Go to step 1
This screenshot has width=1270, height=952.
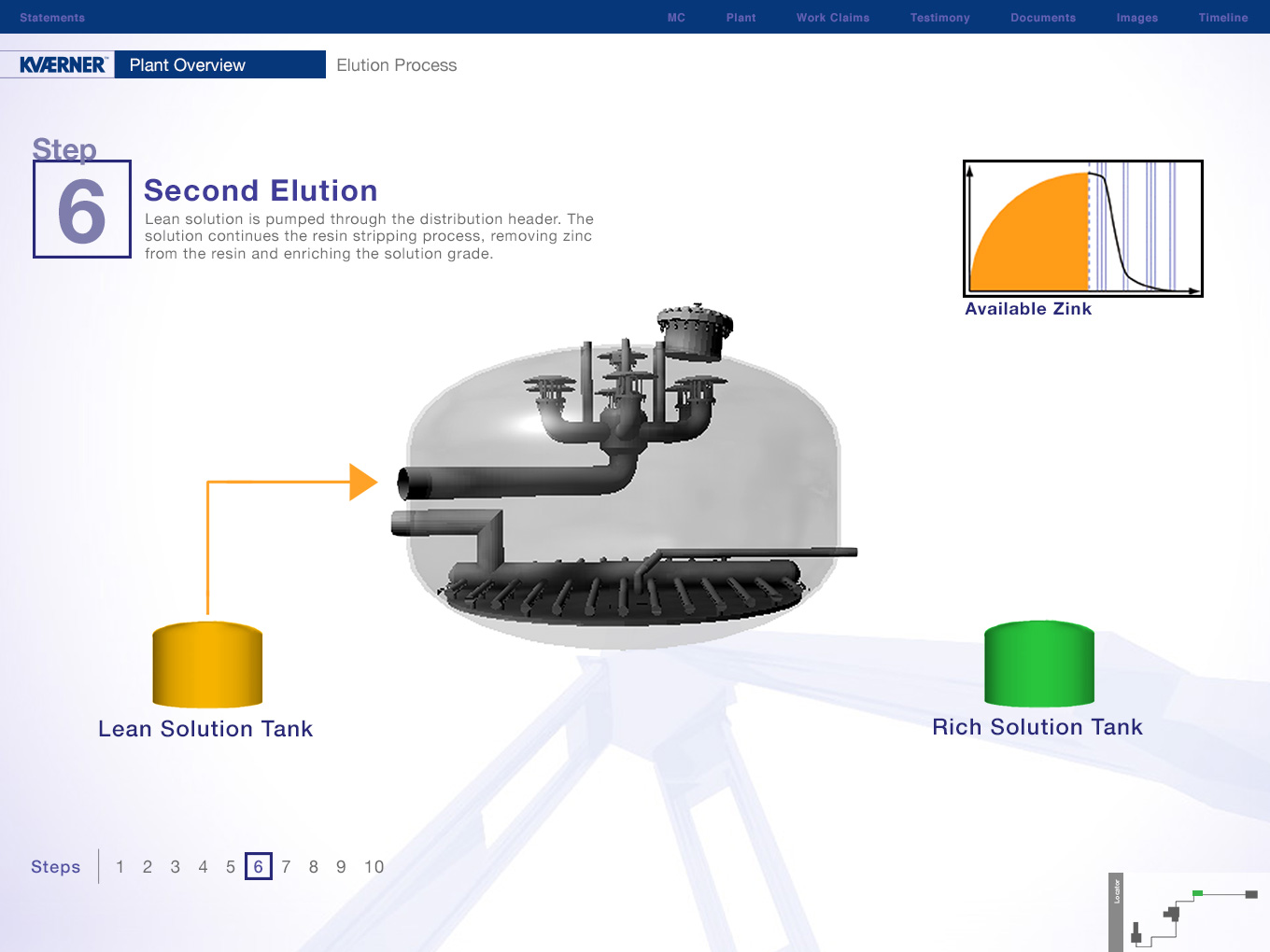[x=120, y=867]
